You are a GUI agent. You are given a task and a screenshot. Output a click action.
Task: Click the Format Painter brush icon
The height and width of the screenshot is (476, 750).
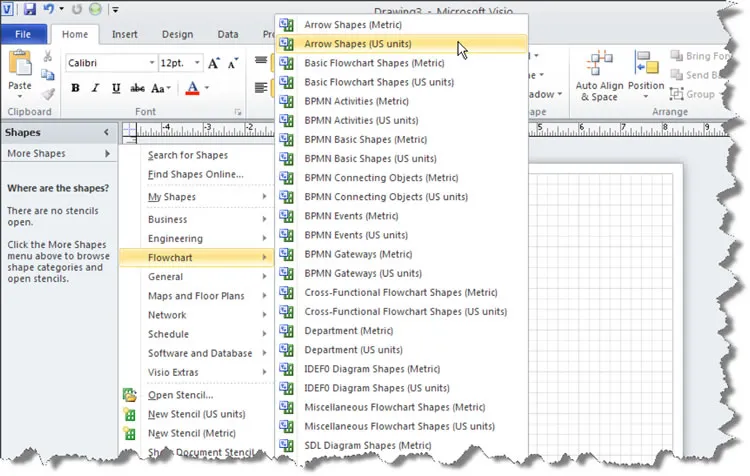click(x=48, y=94)
